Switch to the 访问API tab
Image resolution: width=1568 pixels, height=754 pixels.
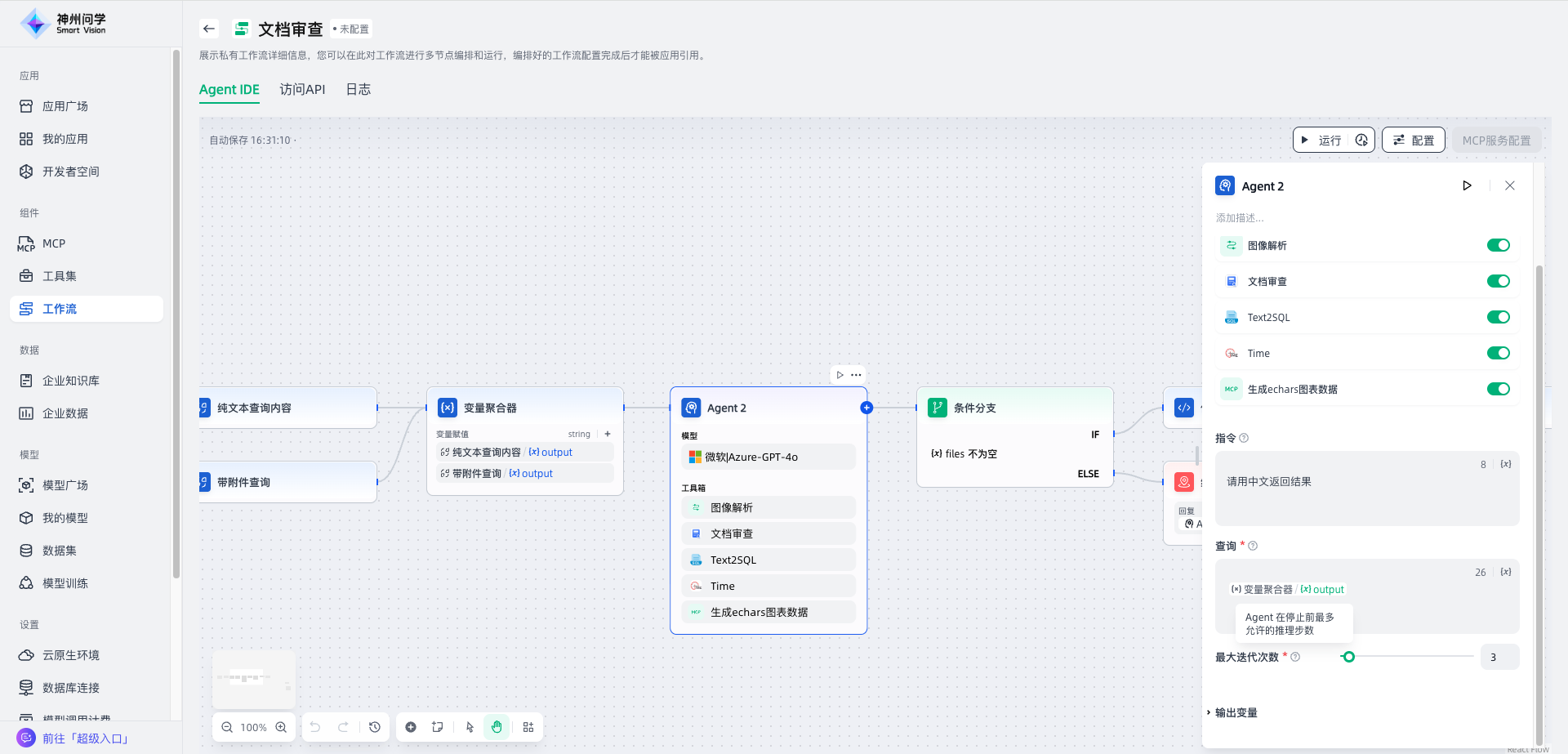(302, 89)
